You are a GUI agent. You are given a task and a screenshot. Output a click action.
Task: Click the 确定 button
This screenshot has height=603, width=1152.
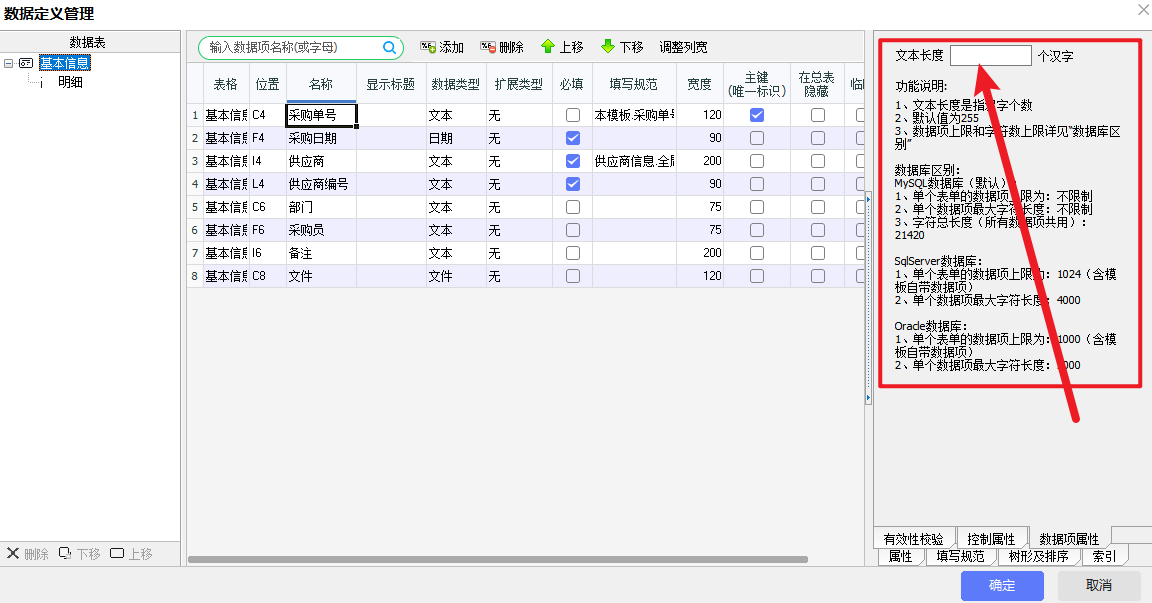(1002, 585)
